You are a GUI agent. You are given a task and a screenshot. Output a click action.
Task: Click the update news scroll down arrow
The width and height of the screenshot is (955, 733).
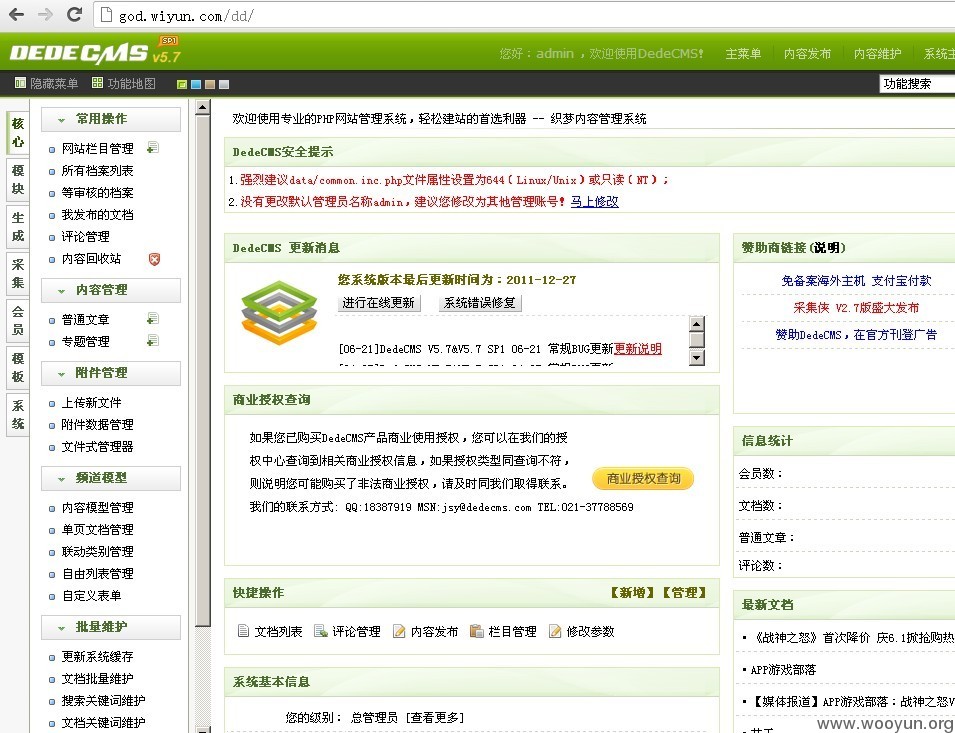(697, 357)
